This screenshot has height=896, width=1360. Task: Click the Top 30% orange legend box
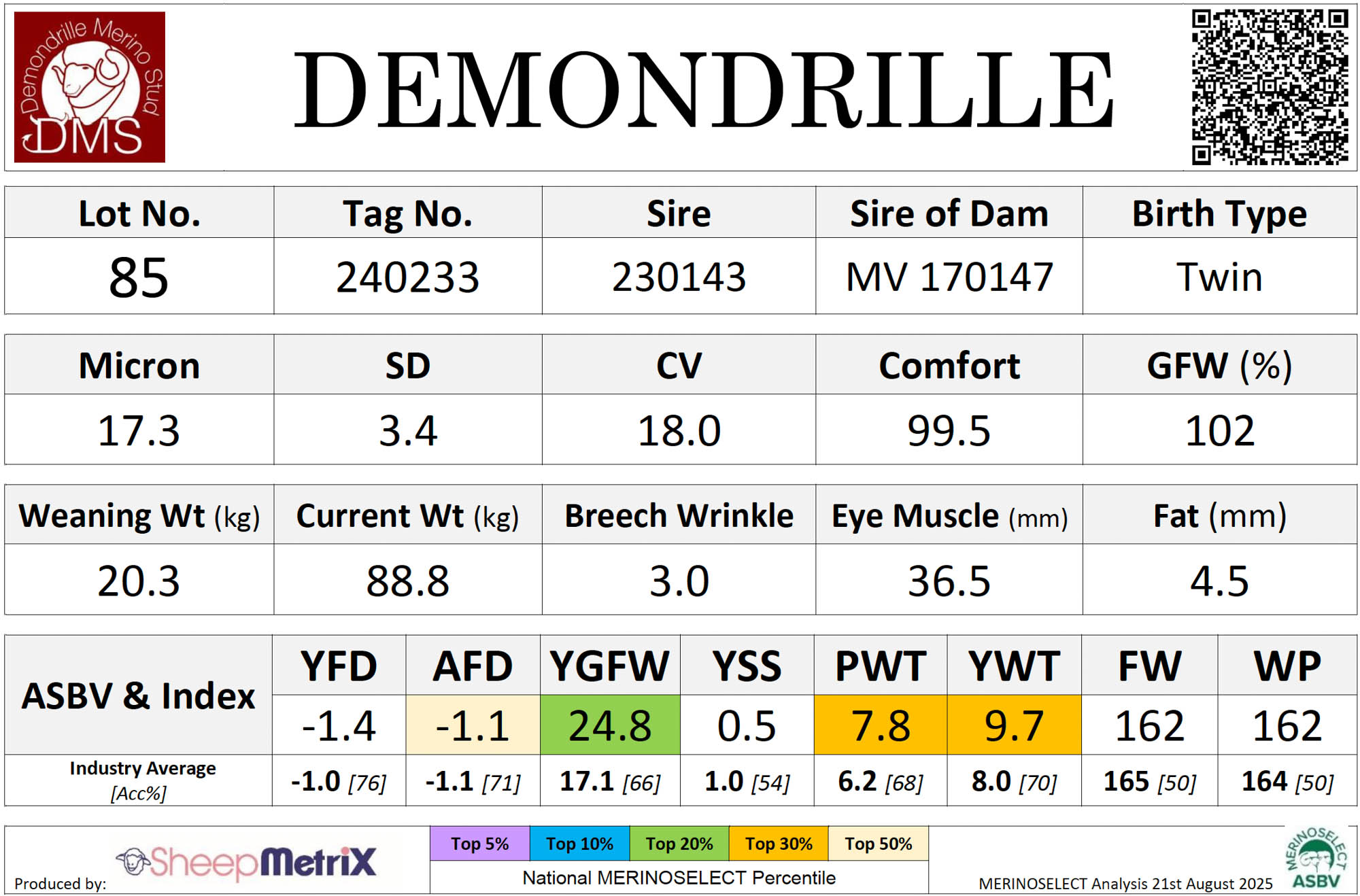tap(779, 844)
